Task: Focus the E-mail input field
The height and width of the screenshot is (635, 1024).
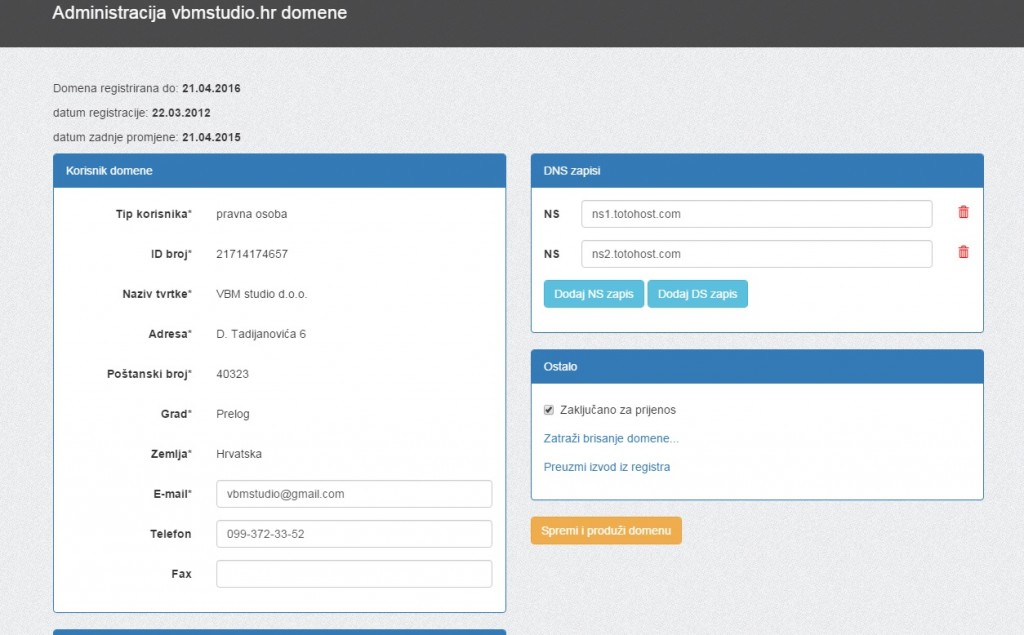Action: 354,494
